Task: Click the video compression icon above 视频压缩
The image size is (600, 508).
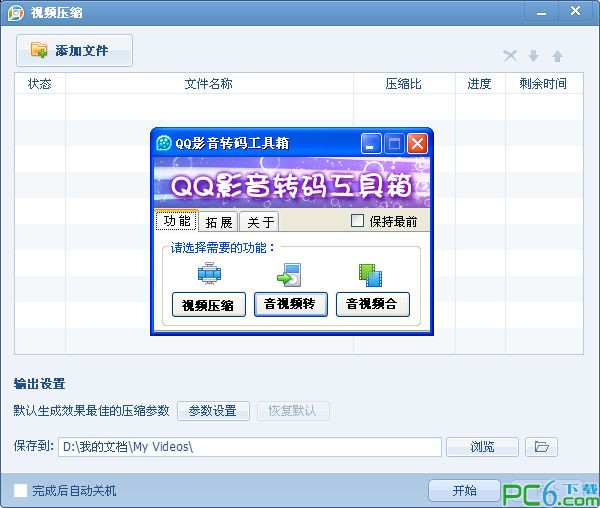Action: (209, 274)
